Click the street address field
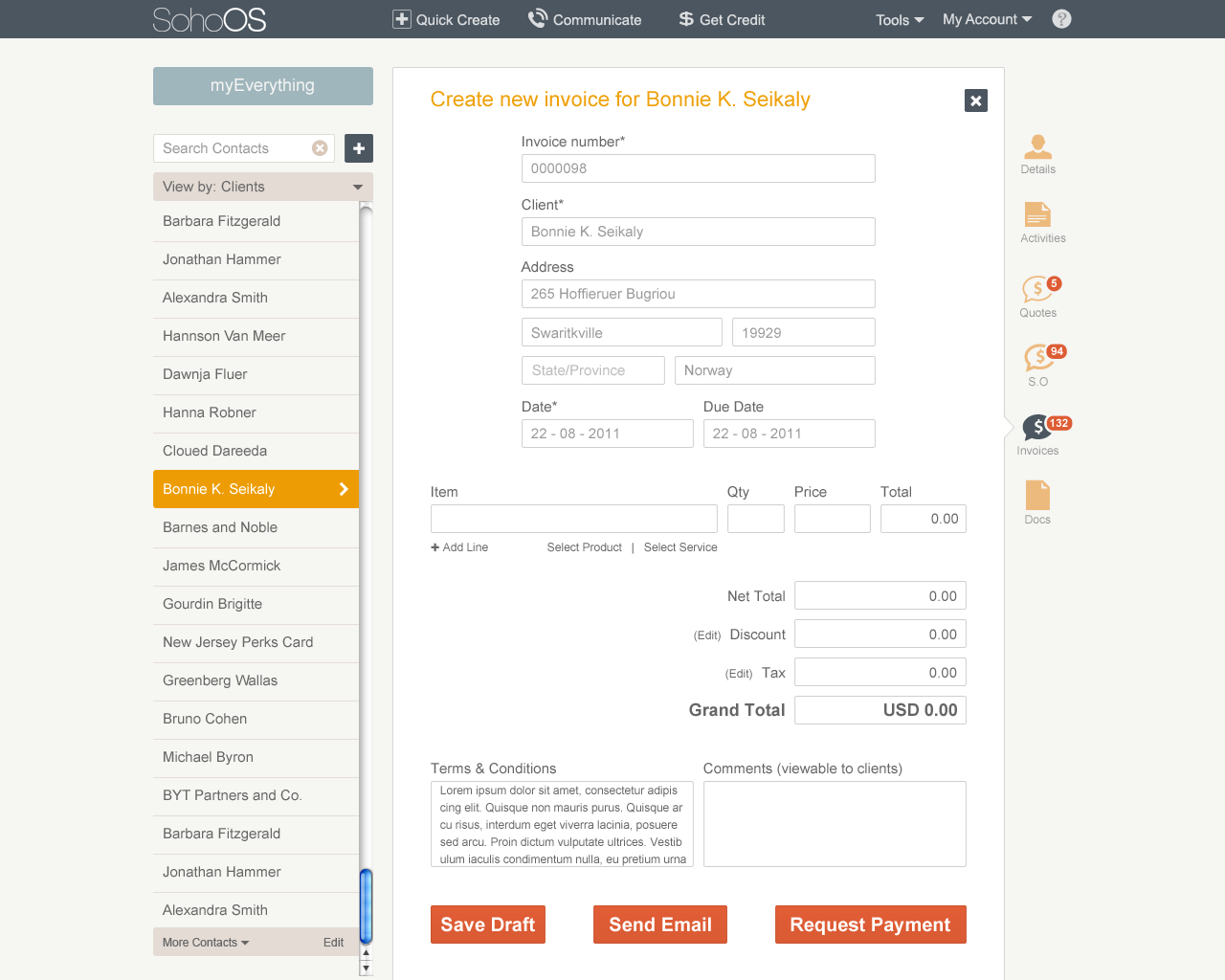Screen dimensions: 1225x980 699,294
